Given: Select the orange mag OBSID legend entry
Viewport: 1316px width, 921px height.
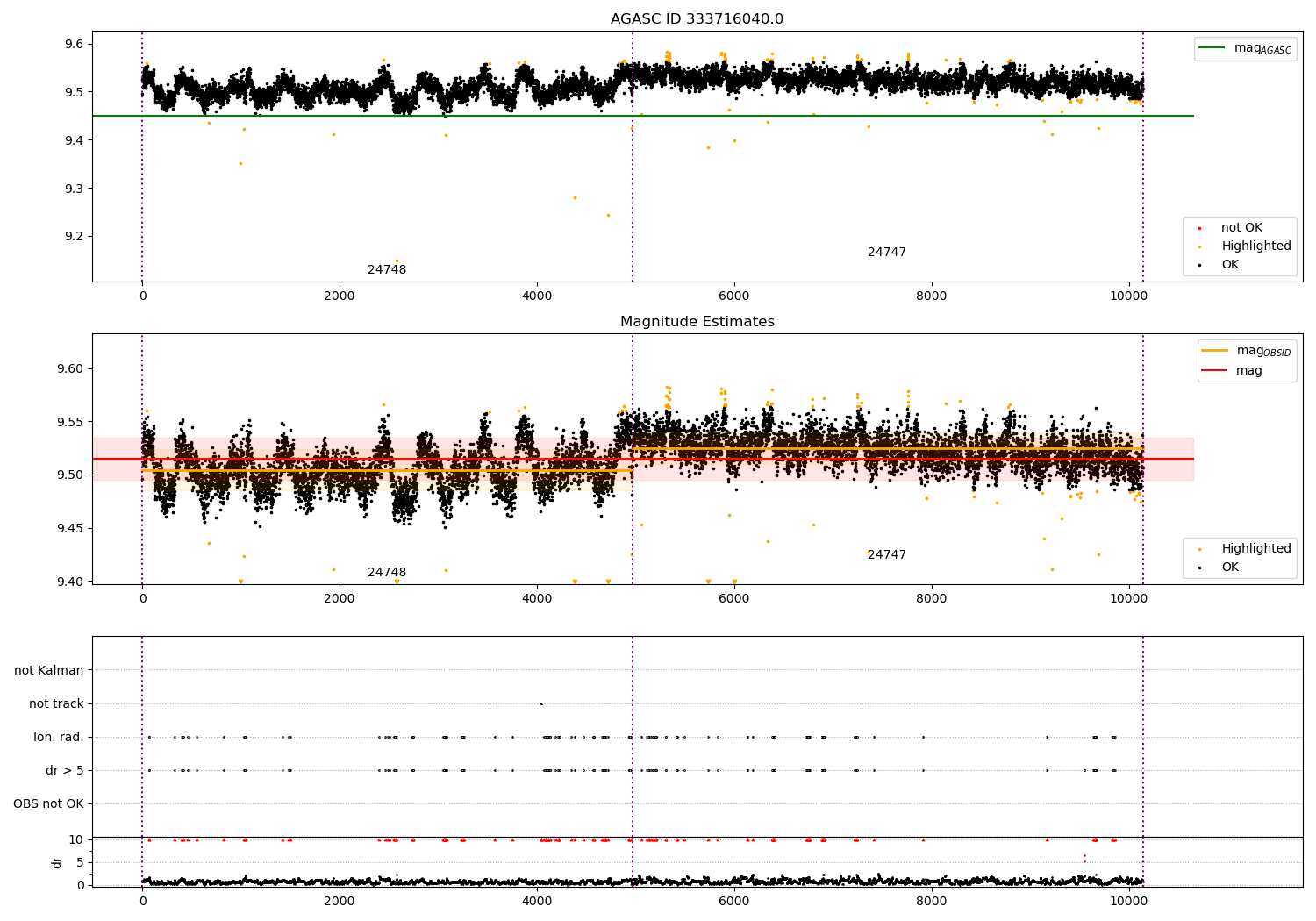Looking at the screenshot, I should (1247, 352).
